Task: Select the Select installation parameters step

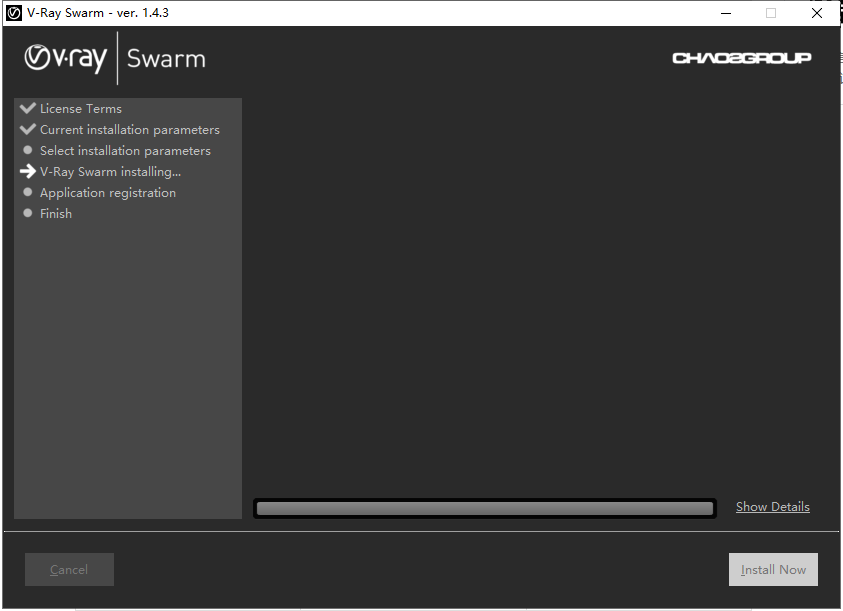Action: [x=125, y=151]
